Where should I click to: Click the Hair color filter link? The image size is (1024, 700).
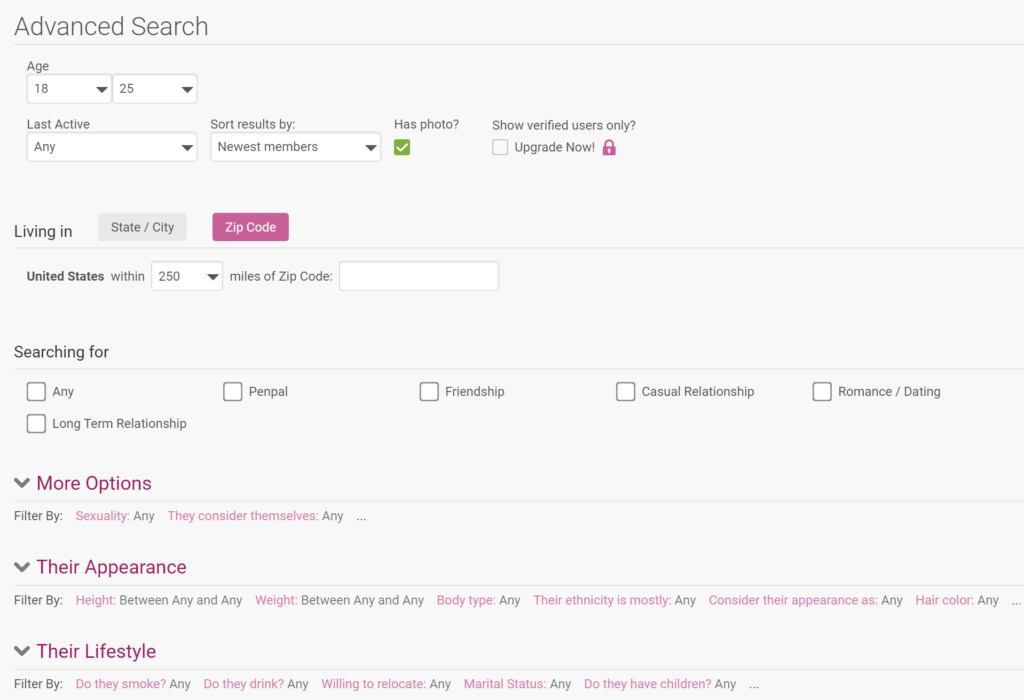click(x=944, y=600)
